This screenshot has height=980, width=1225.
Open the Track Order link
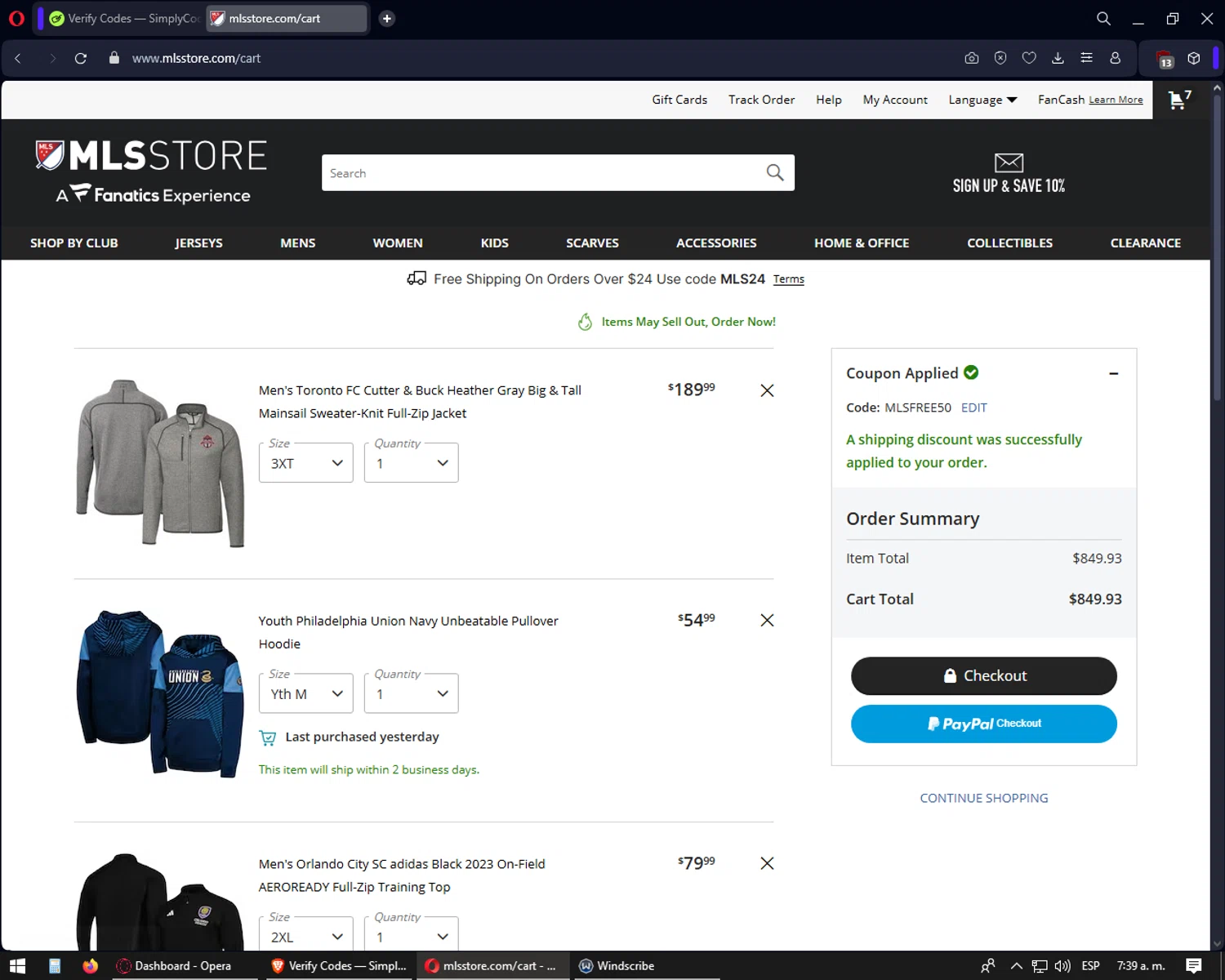point(762,100)
